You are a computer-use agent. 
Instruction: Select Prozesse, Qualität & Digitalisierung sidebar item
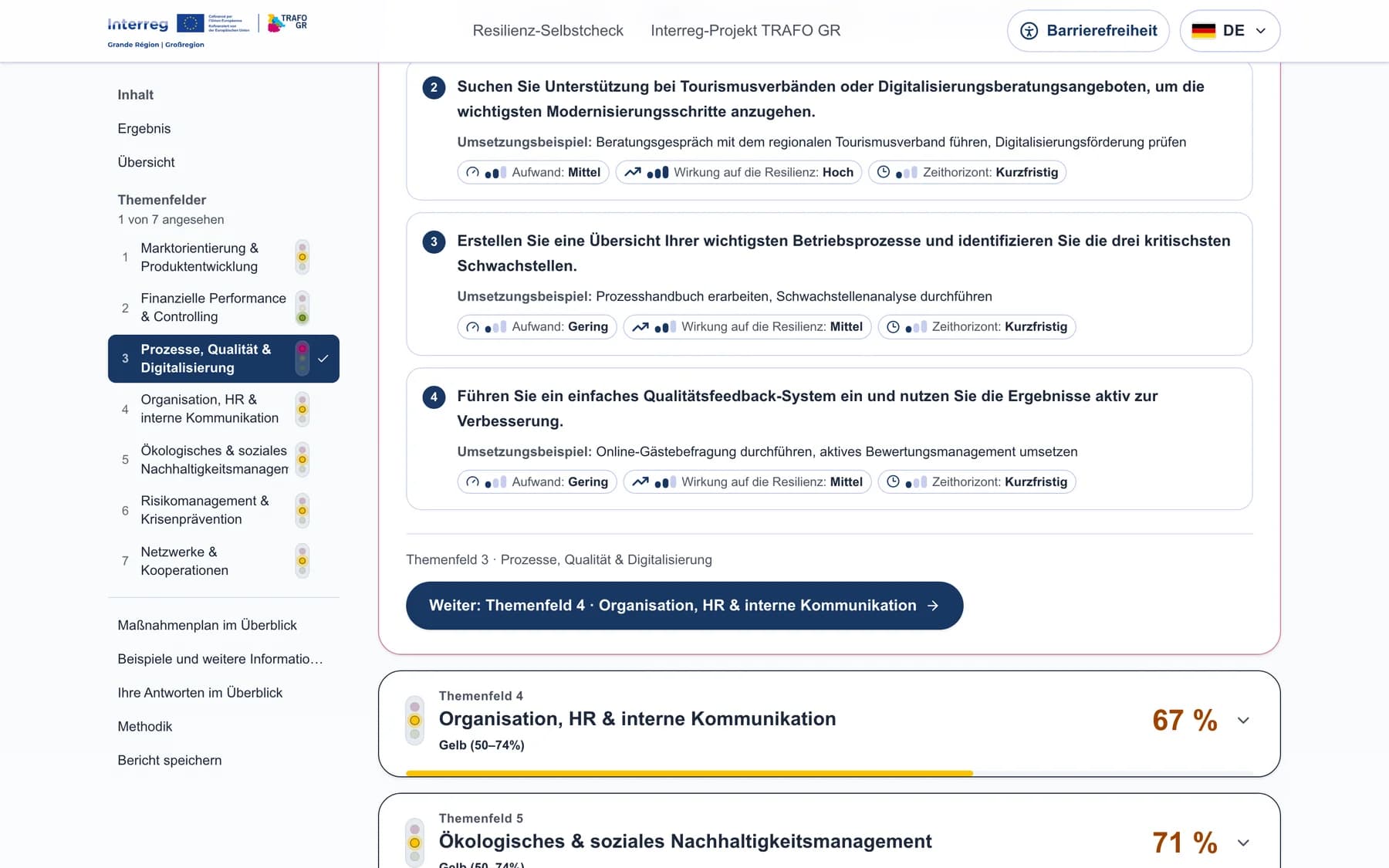point(224,359)
